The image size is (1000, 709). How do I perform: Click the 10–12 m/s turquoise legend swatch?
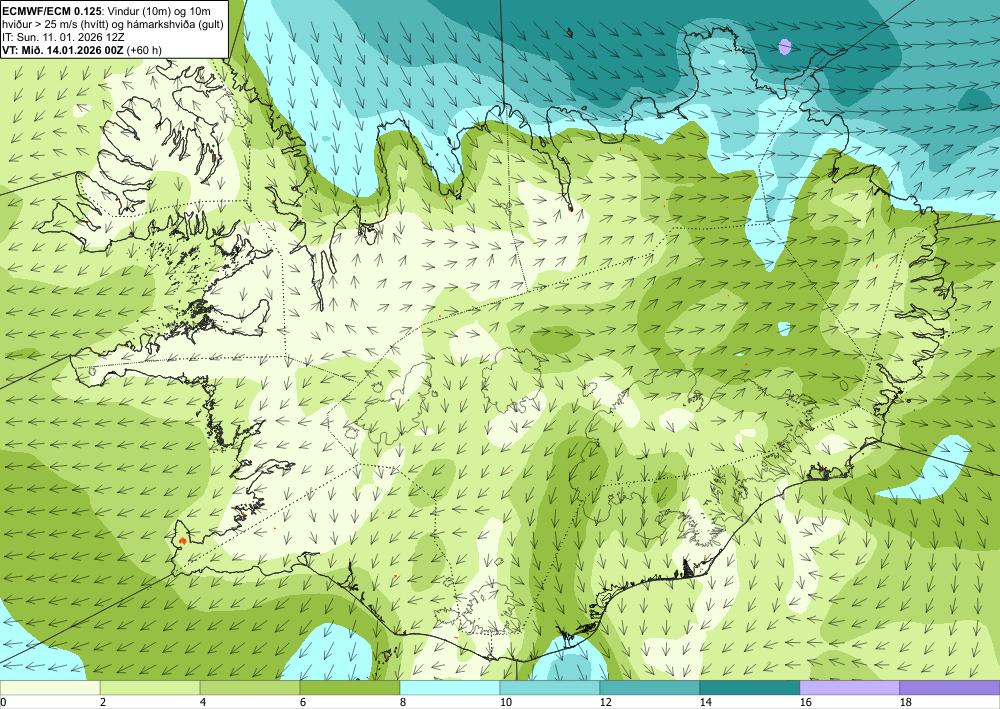(550, 687)
